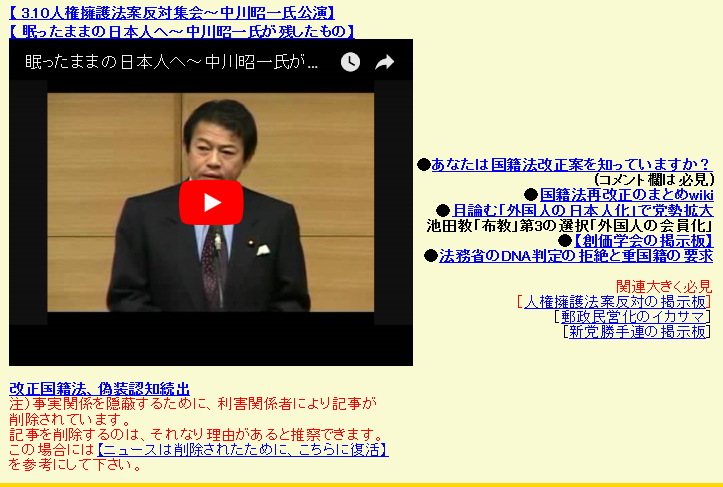Click text '削除されています。'
The width and height of the screenshot is (723, 487).
(70, 419)
